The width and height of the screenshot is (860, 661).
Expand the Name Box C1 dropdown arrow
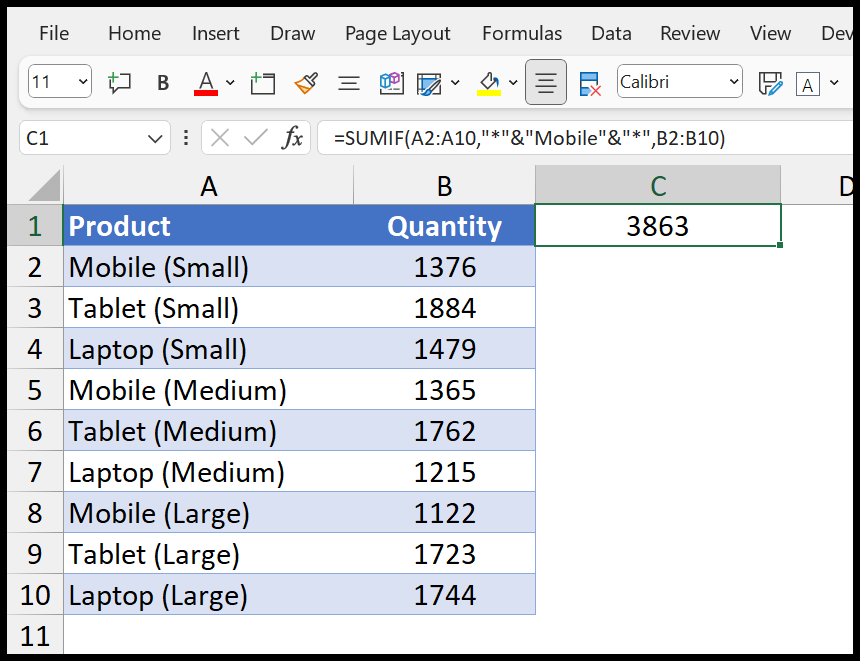click(155, 138)
